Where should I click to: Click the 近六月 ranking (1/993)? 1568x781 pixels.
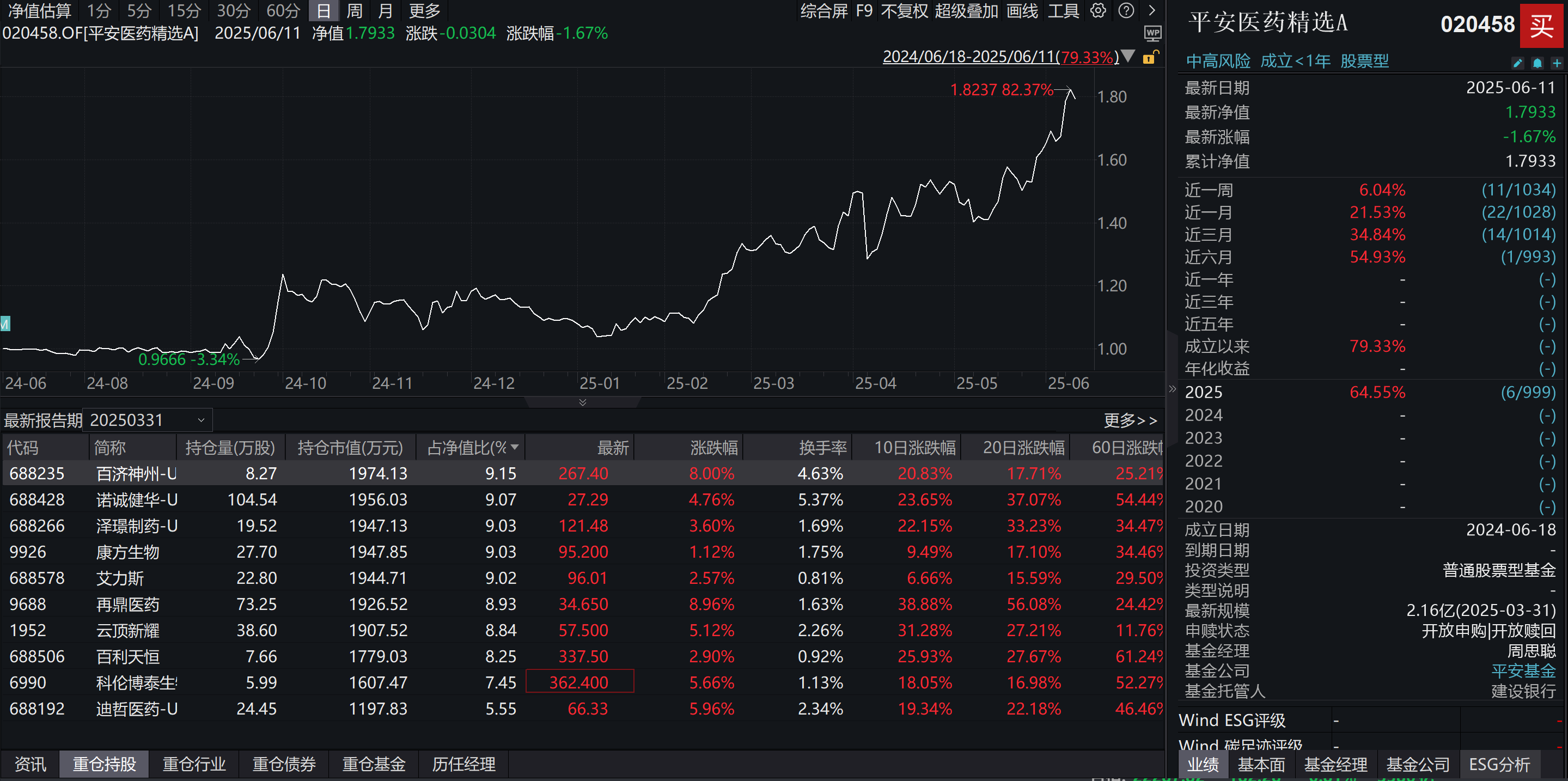click(x=1528, y=257)
